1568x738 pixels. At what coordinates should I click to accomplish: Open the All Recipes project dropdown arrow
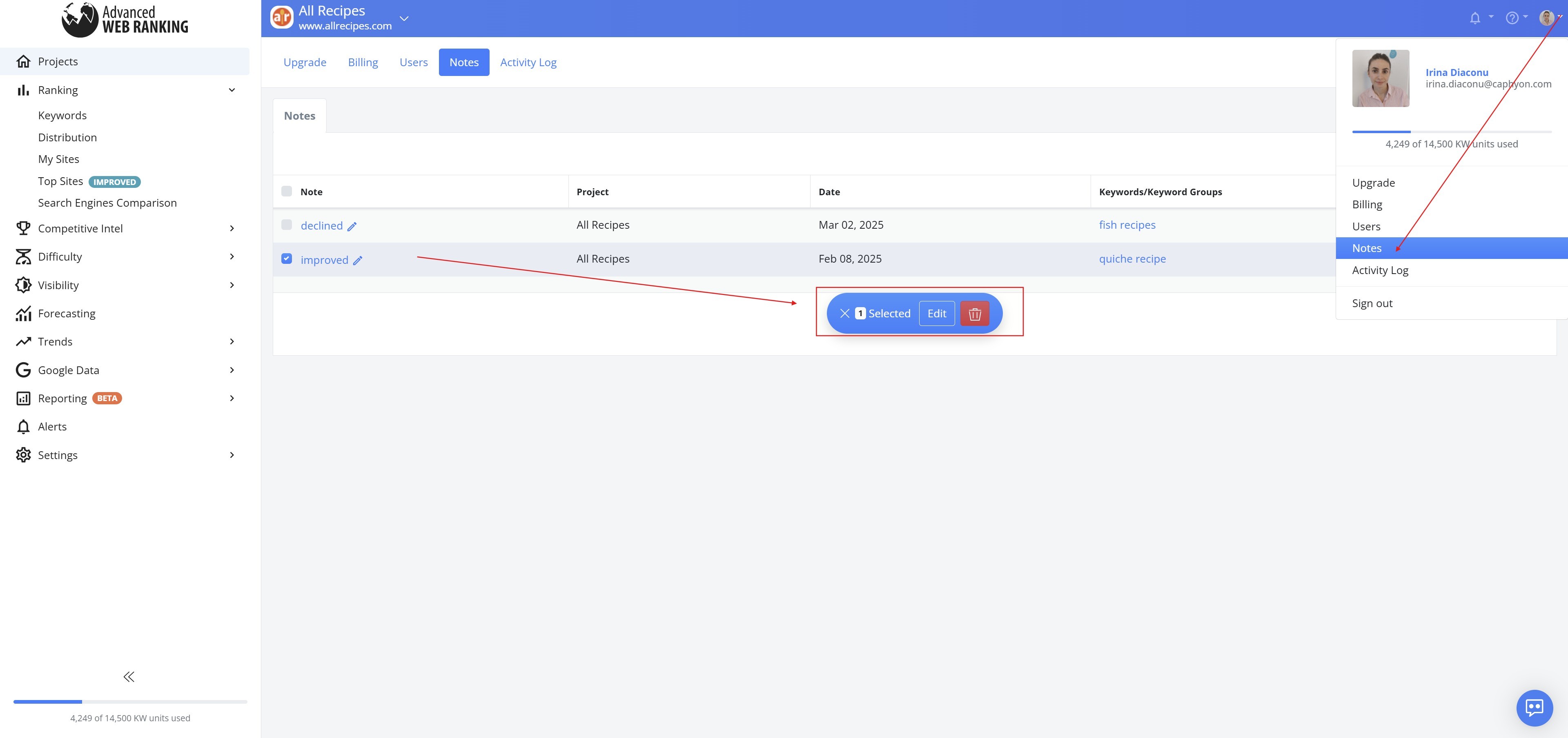(403, 18)
